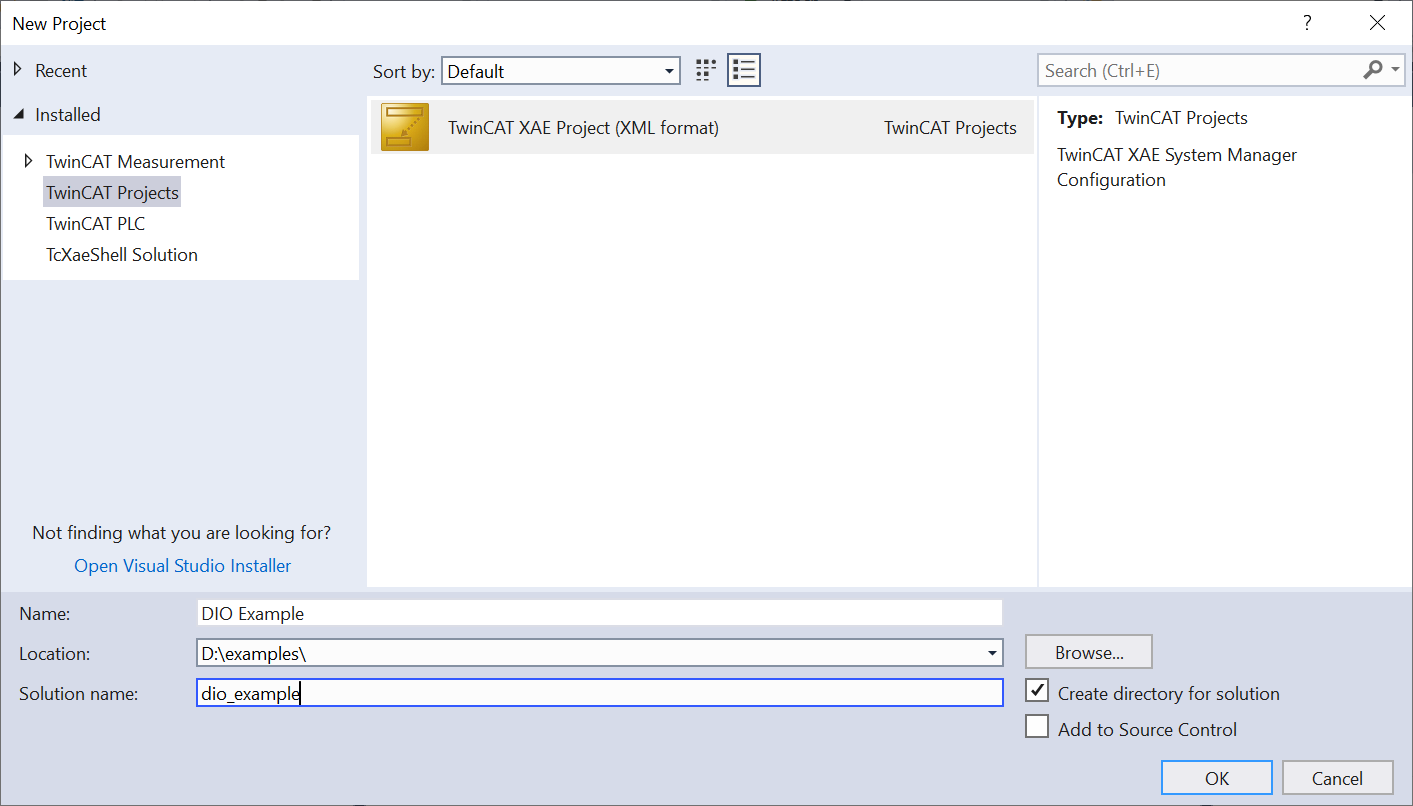The height and width of the screenshot is (806, 1413).
Task: Switch to small icons view
Action: [706, 70]
